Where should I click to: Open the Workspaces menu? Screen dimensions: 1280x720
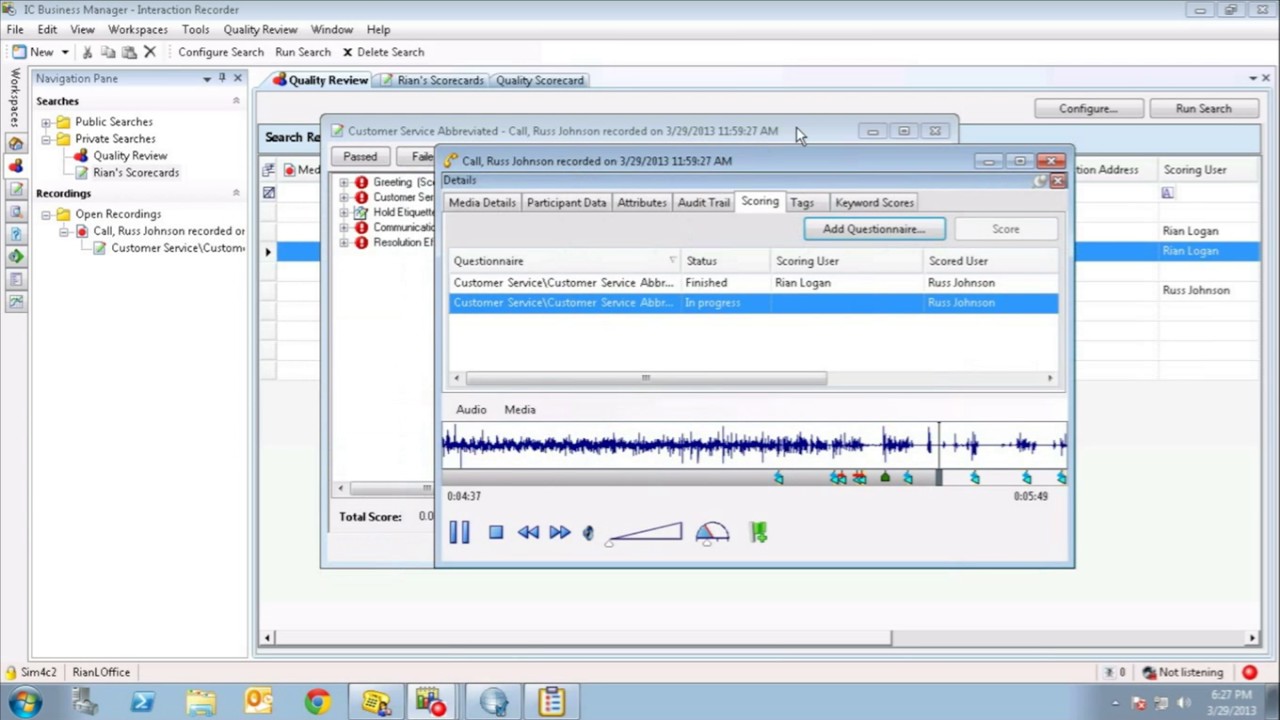(x=138, y=30)
